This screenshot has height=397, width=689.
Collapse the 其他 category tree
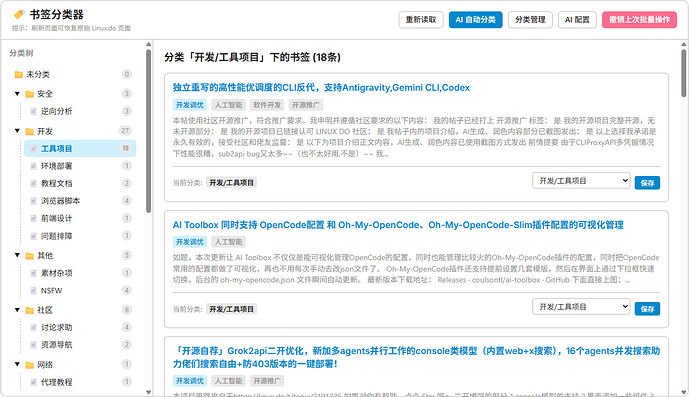tap(17, 255)
